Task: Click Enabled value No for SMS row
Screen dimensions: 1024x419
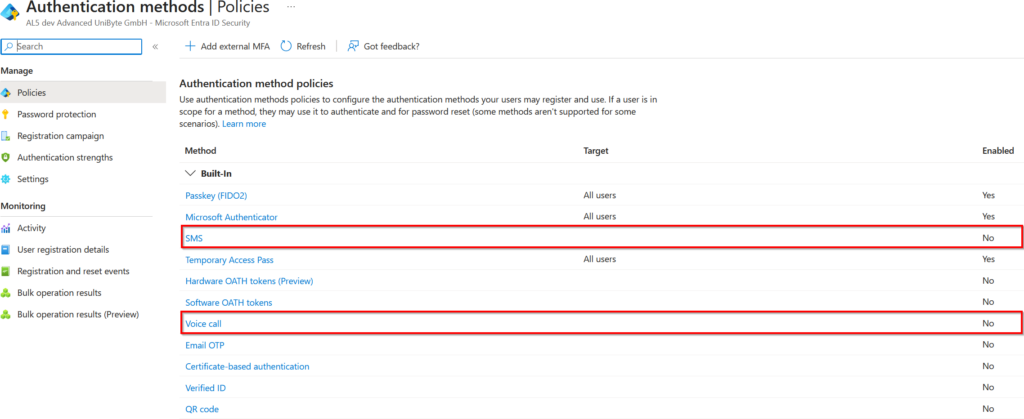Action: click(988, 238)
